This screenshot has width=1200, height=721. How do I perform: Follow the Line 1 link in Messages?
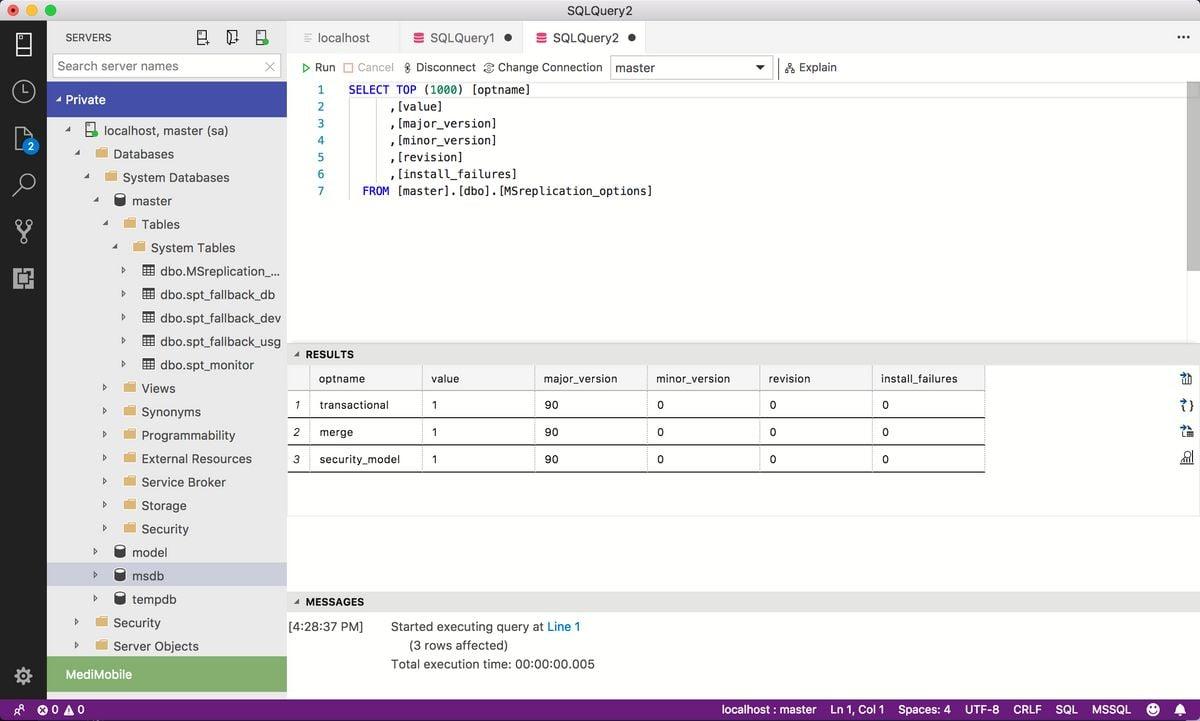[x=563, y=626]
